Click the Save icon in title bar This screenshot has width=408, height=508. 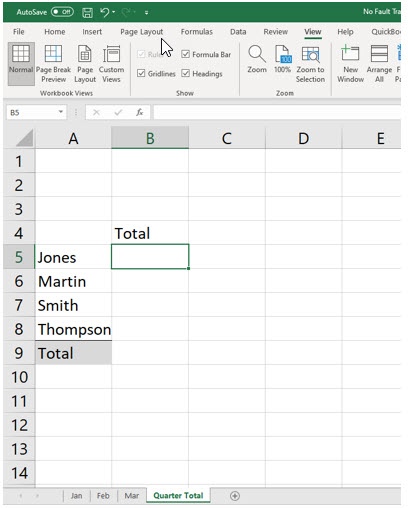click(87, 12)
